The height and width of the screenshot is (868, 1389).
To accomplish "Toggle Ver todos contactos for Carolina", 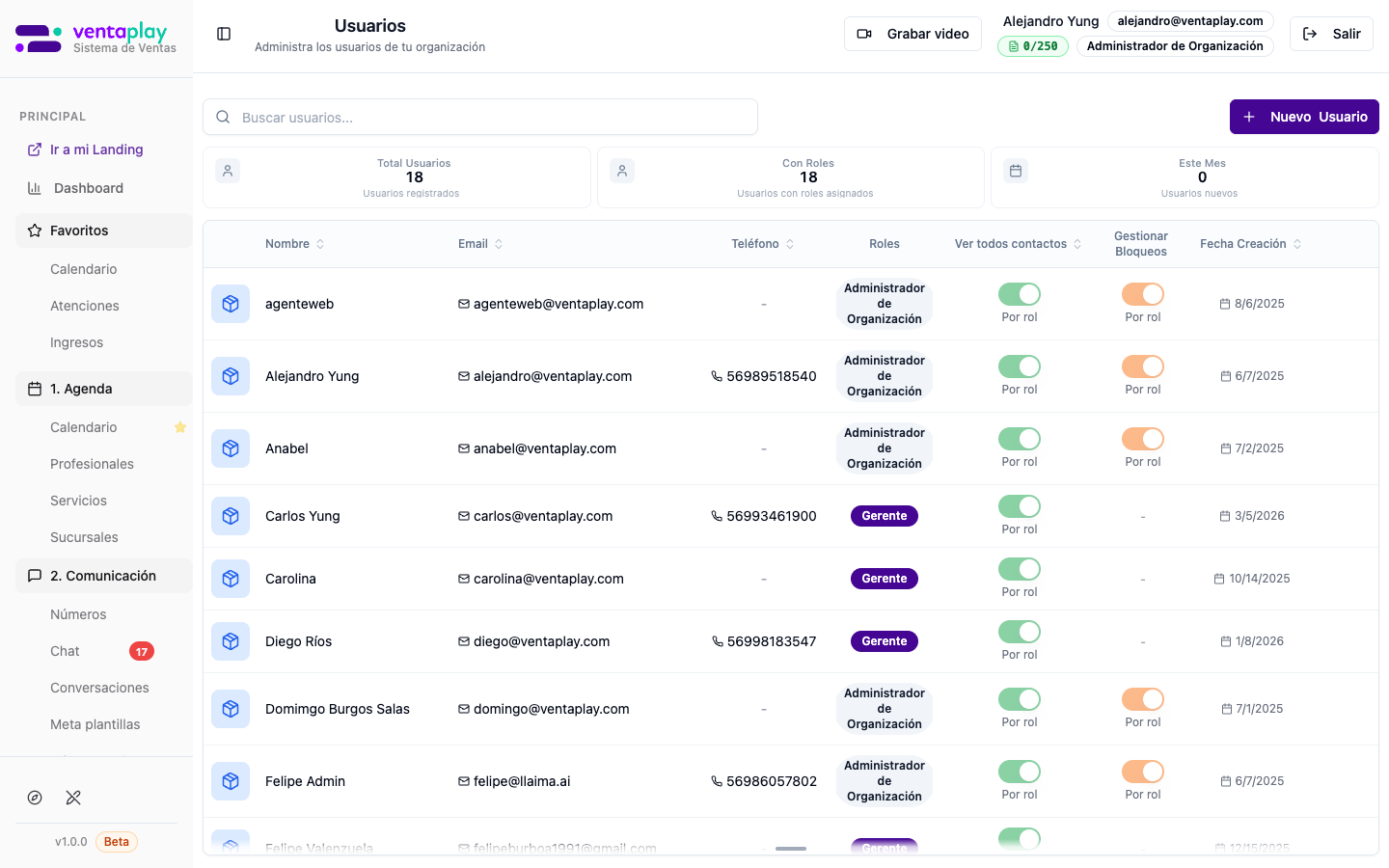I will click(1019, 569).
